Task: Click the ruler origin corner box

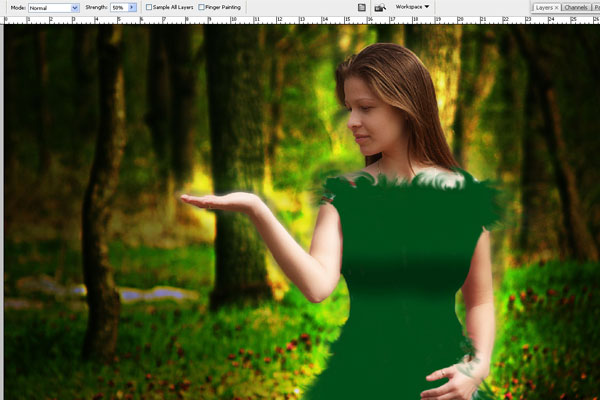Action: pos(3,19)
